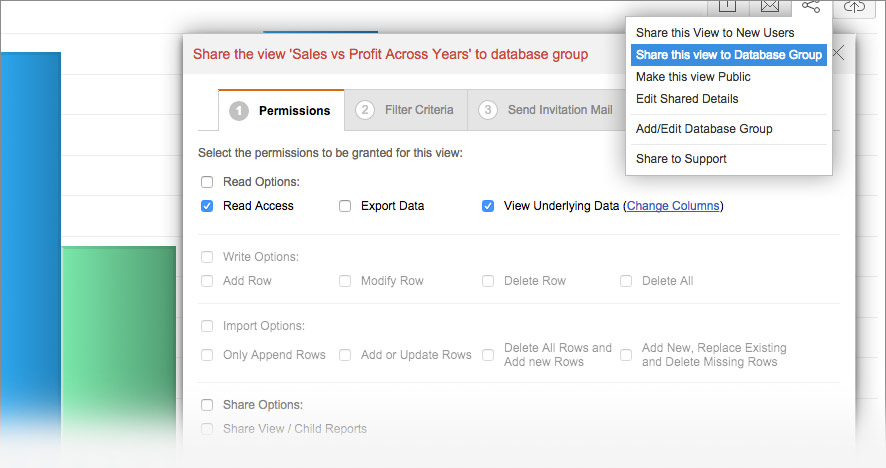Select the Permissions tab

(281, 111)
